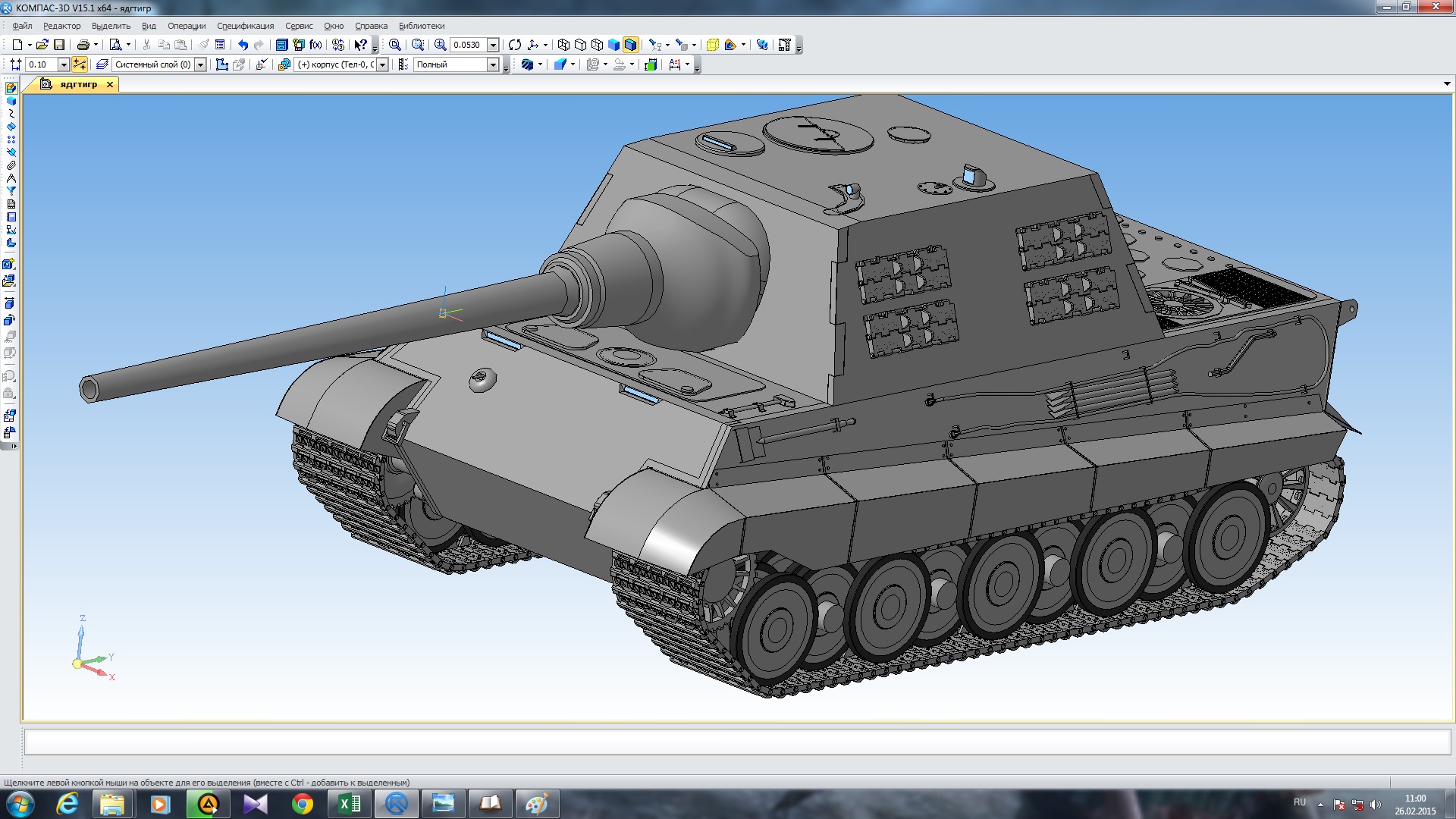Toggle the highlighted shaded-with-edges view mode
The width and height of the screenshot is (1456, 819).
click(x=632, y=44)
